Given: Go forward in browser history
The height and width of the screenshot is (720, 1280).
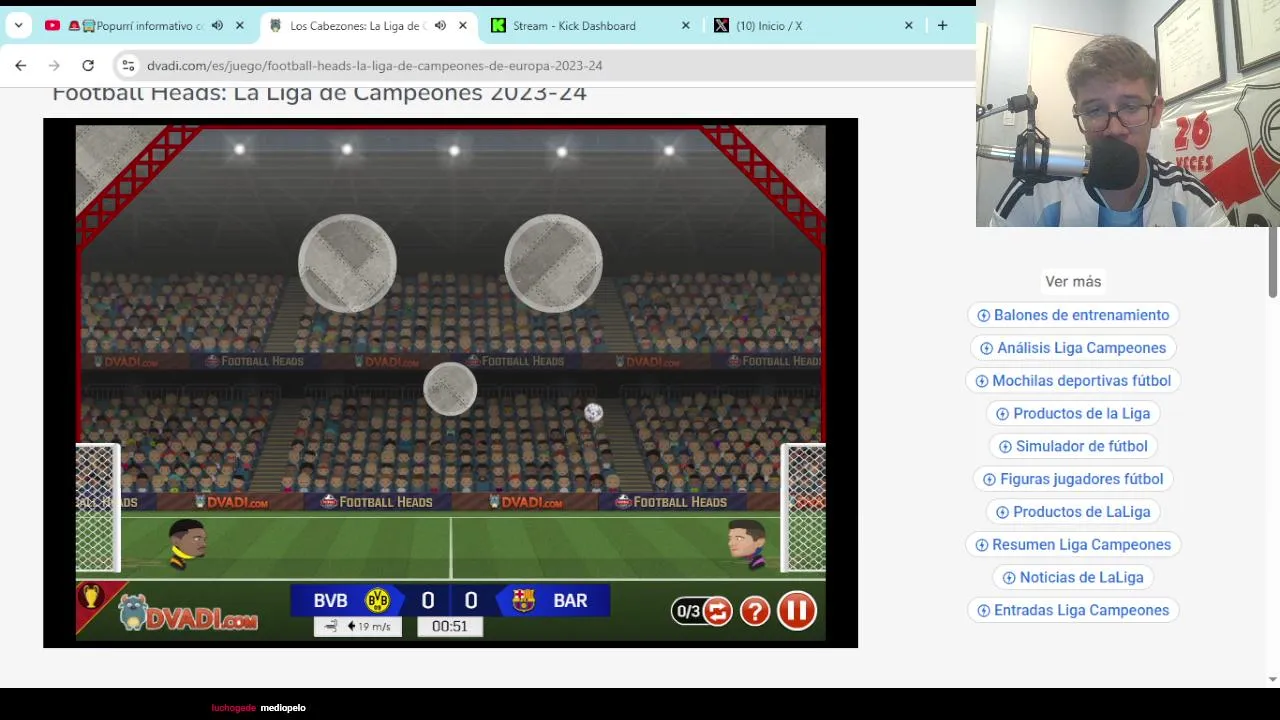Looking at the screenshot, I should pos(54,65).
